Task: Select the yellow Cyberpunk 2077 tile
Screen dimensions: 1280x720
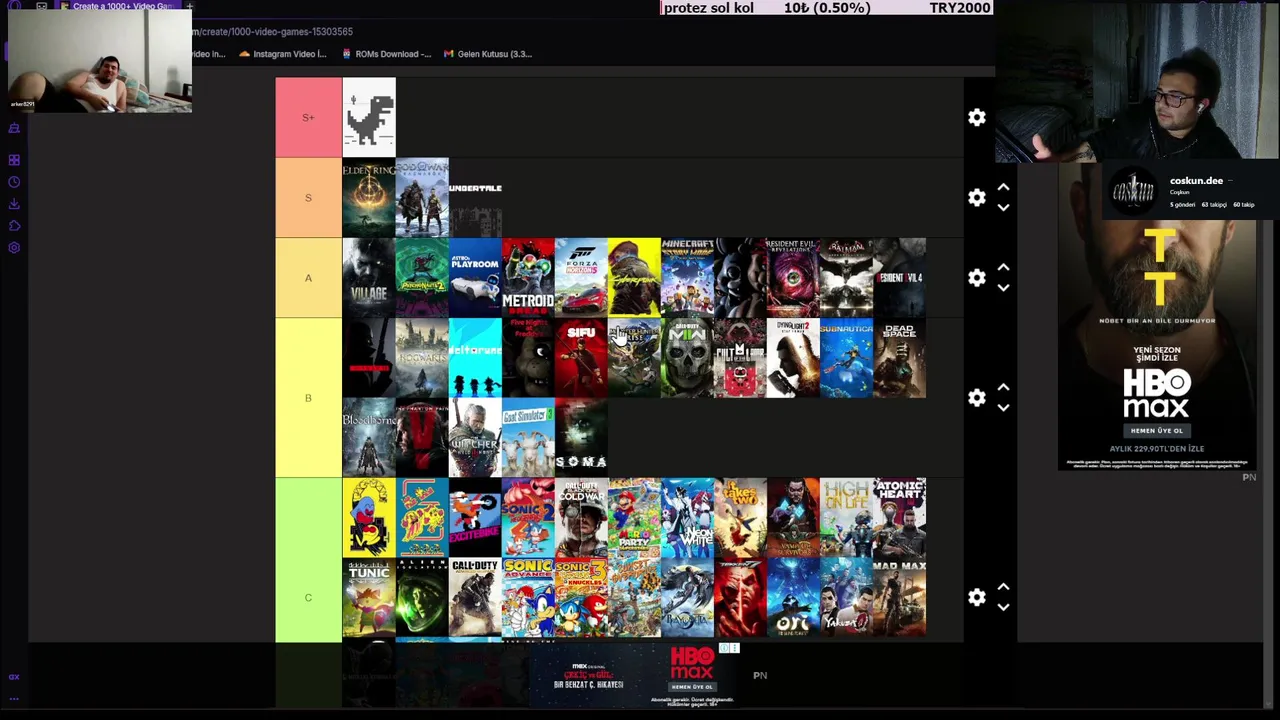Action: (x=634, y=278)
